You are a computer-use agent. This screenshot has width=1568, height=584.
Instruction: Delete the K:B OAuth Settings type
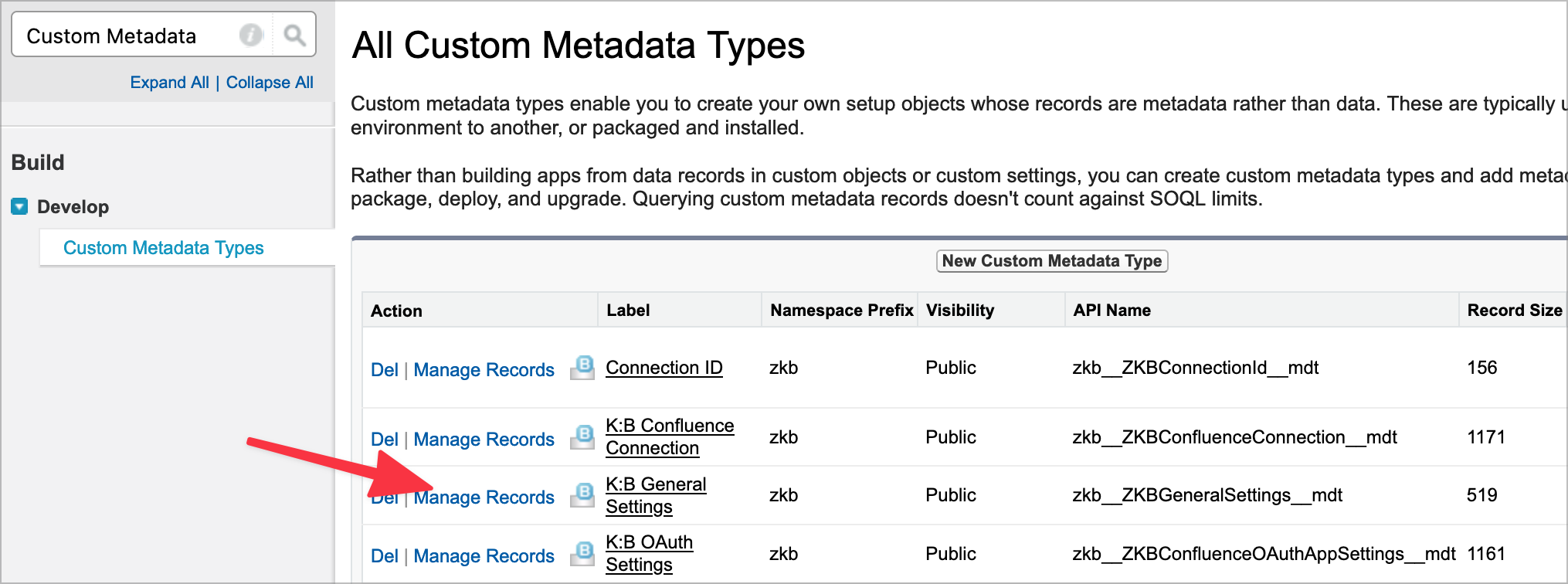384,556
